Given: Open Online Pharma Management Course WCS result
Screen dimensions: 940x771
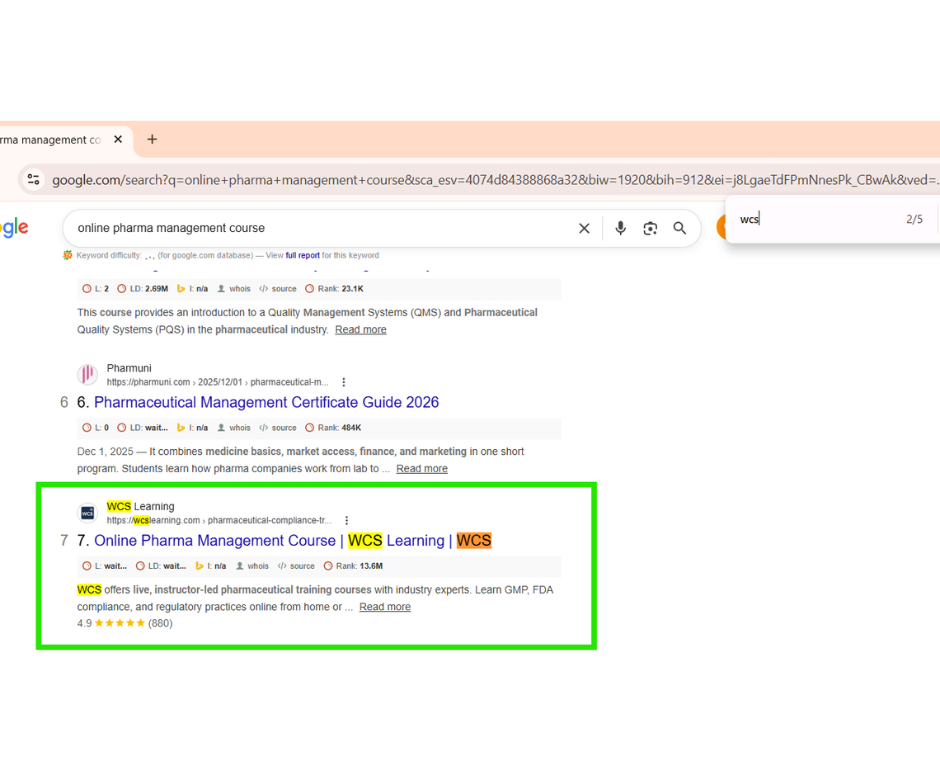Looking at the screenshot, I should pos(293,541).
